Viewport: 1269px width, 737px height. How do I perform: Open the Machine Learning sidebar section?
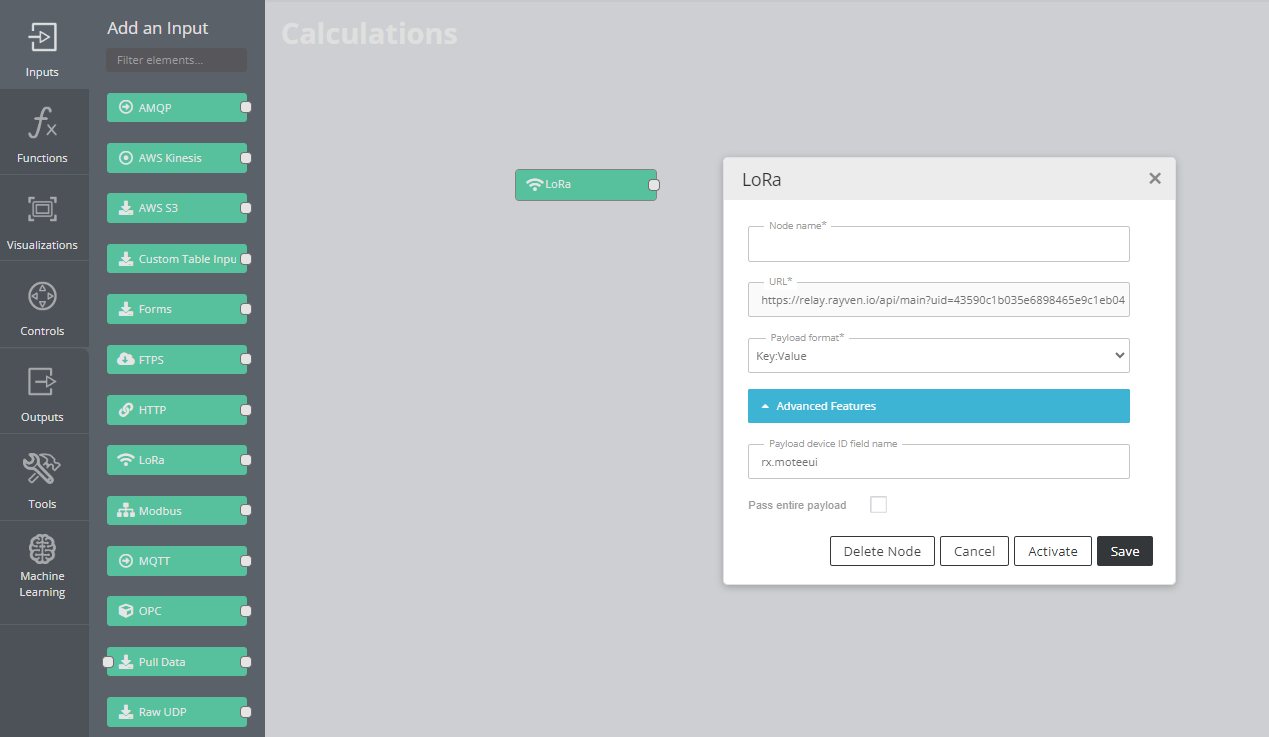click(43, 572)
